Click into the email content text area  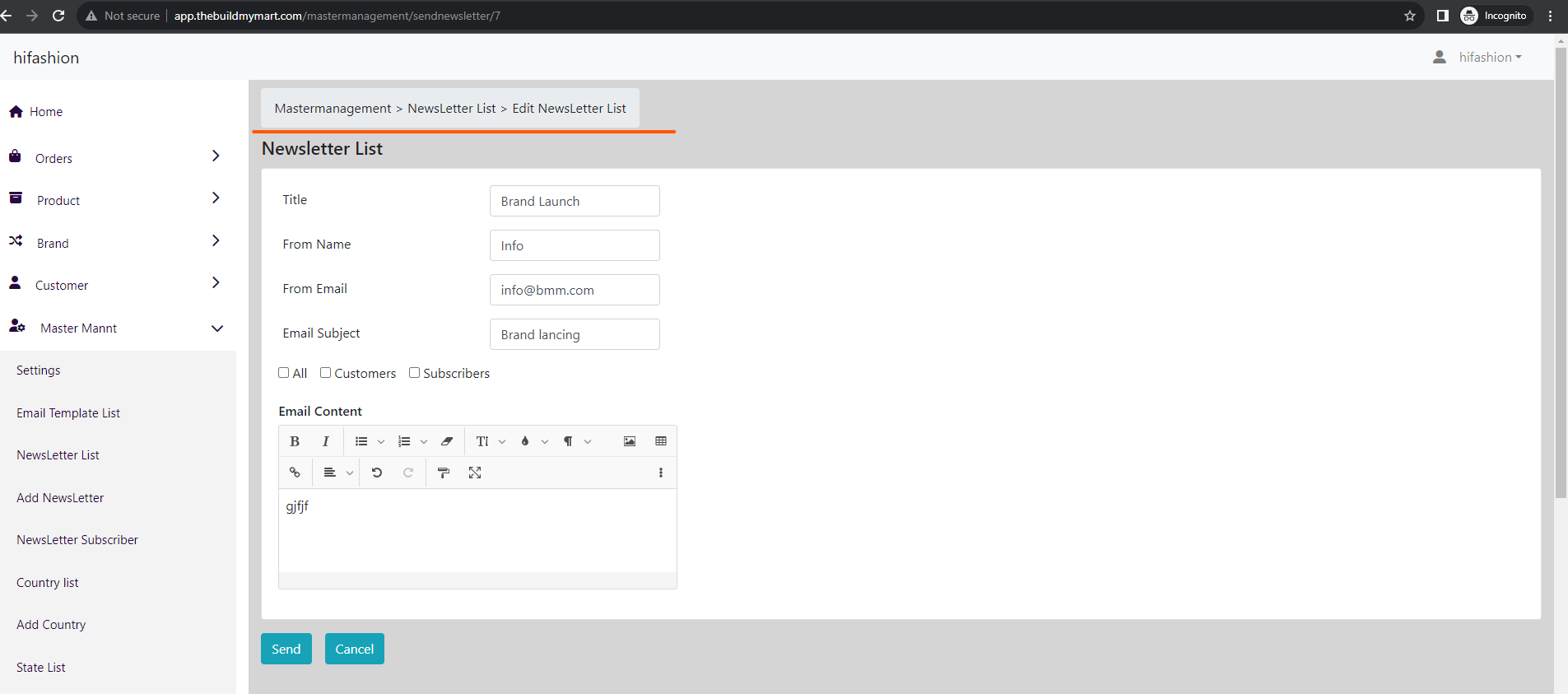click(477, 531)
